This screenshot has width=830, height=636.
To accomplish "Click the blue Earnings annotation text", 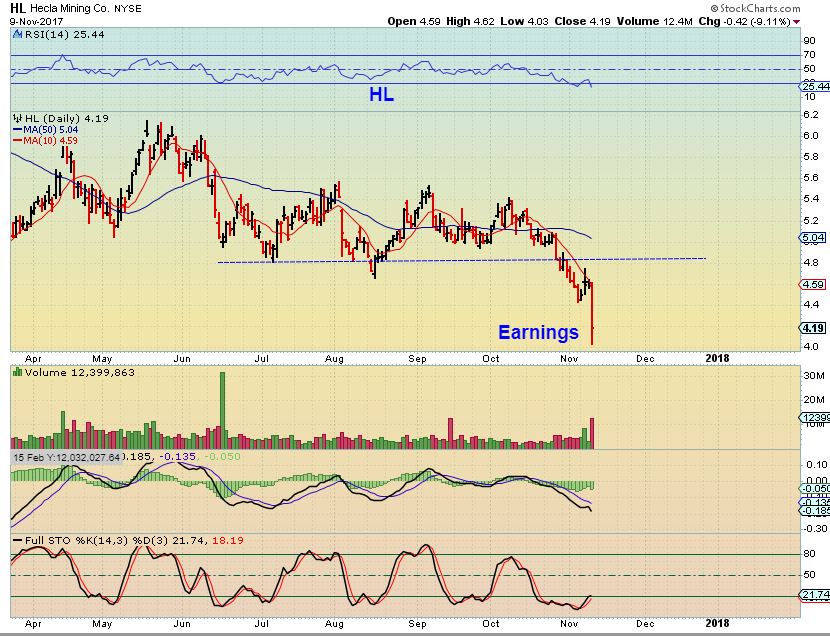I will pos(538,332).
